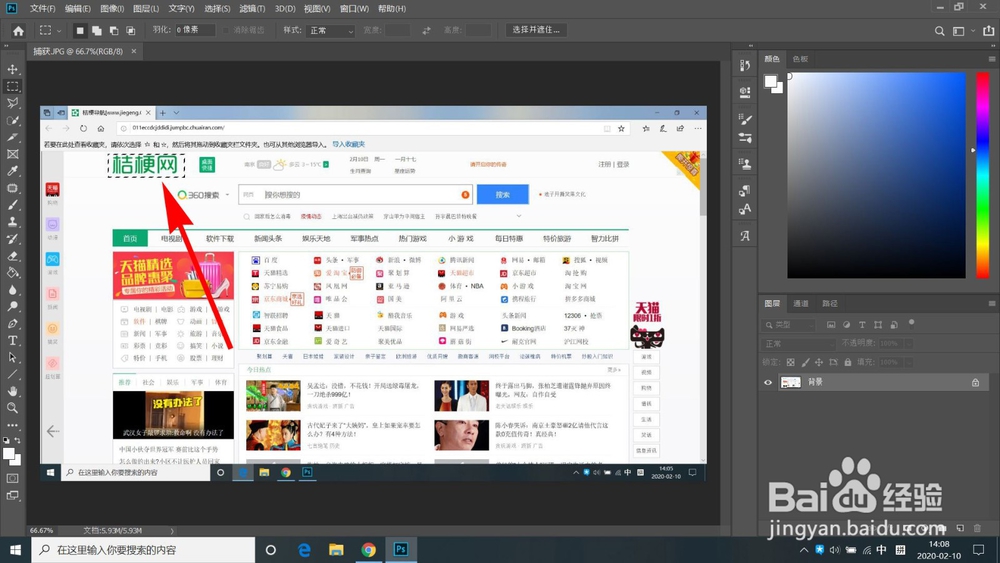Toggle lock transparent pixels in Layers panel

click(790, 362)
